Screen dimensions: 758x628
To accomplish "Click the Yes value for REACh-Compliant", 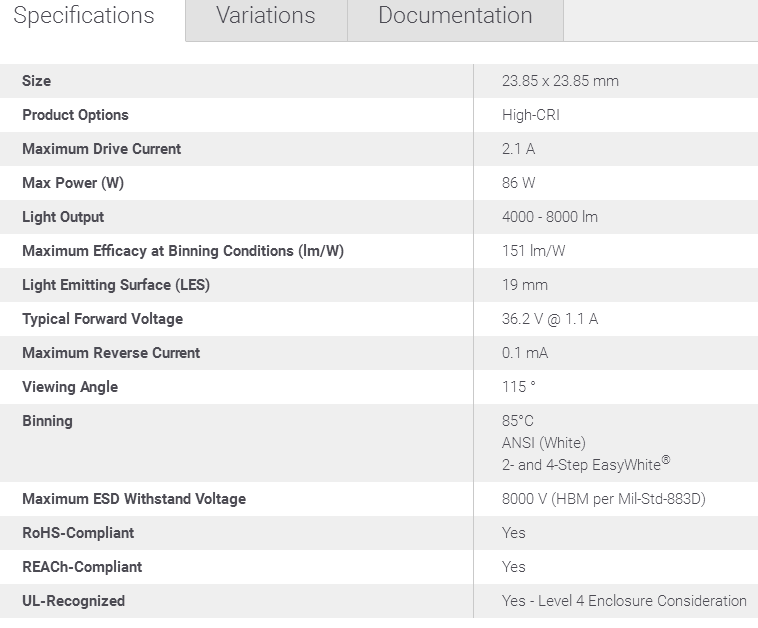I will click(513, 567).
